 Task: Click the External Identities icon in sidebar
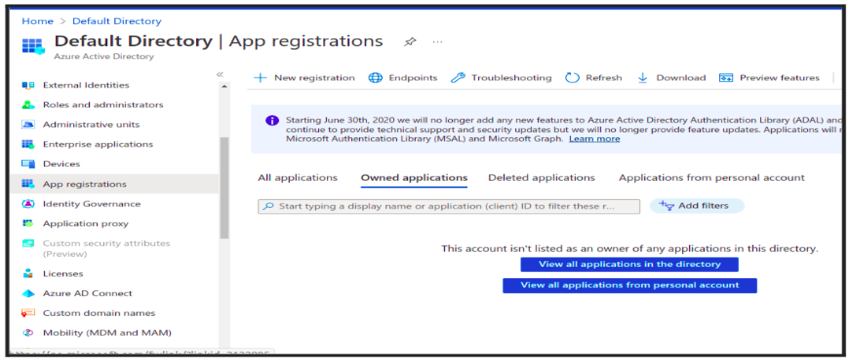(x=28, y=85)
